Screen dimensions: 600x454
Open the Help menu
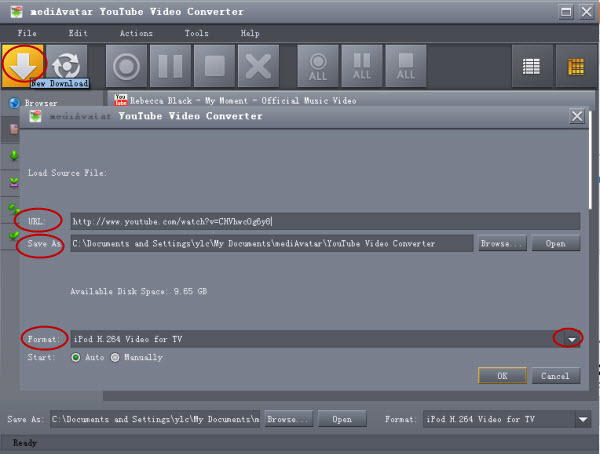[x=250, y=33]
